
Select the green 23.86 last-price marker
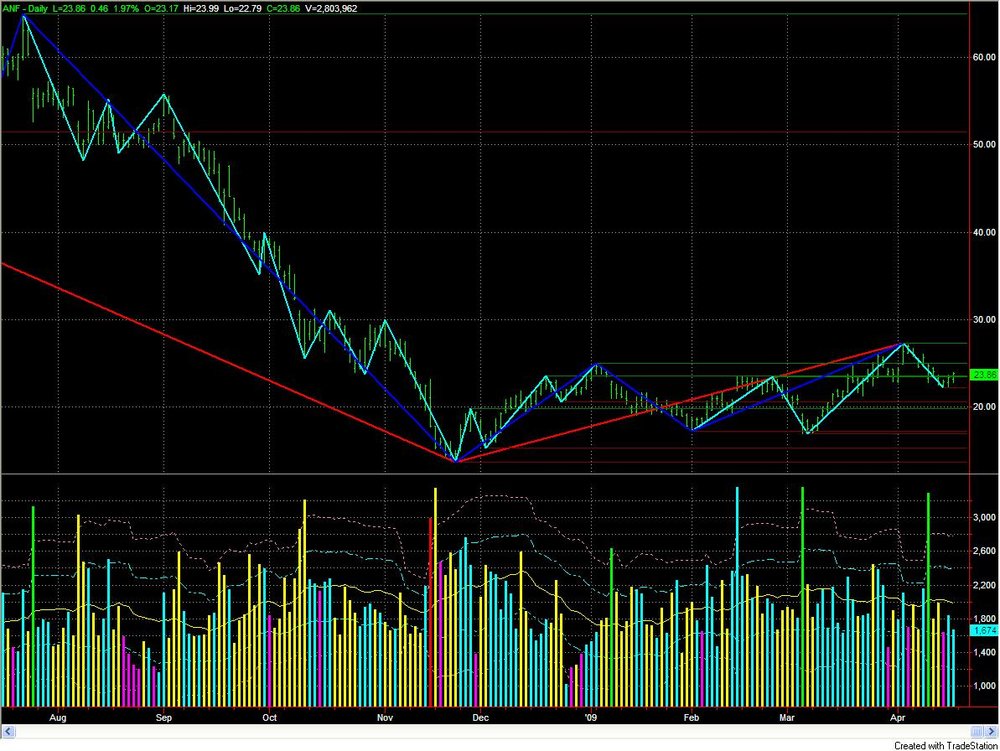pos(984,375)
